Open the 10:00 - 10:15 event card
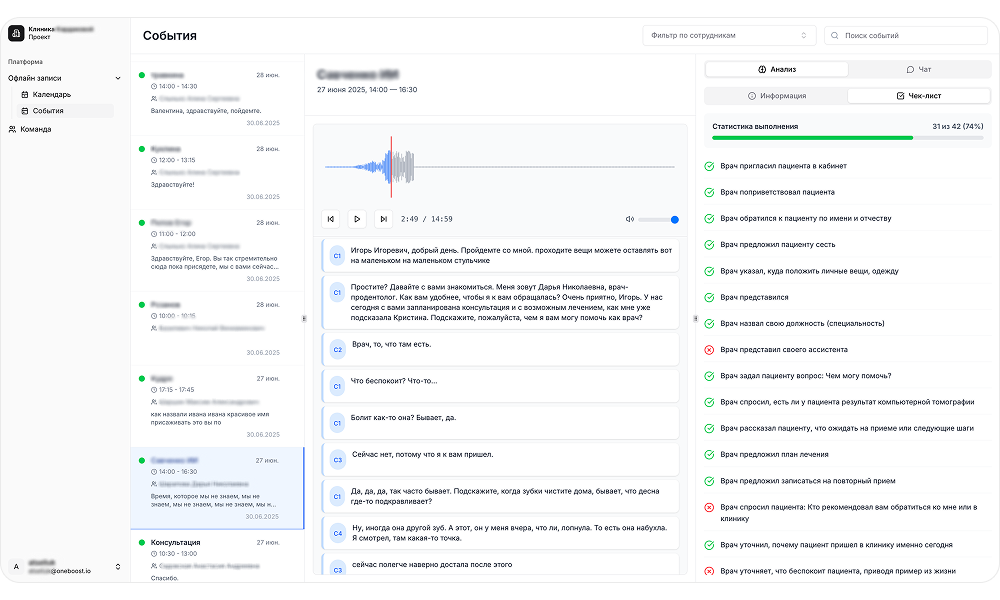This screenshot has width=1000, height=600. [x=217, y=329]
